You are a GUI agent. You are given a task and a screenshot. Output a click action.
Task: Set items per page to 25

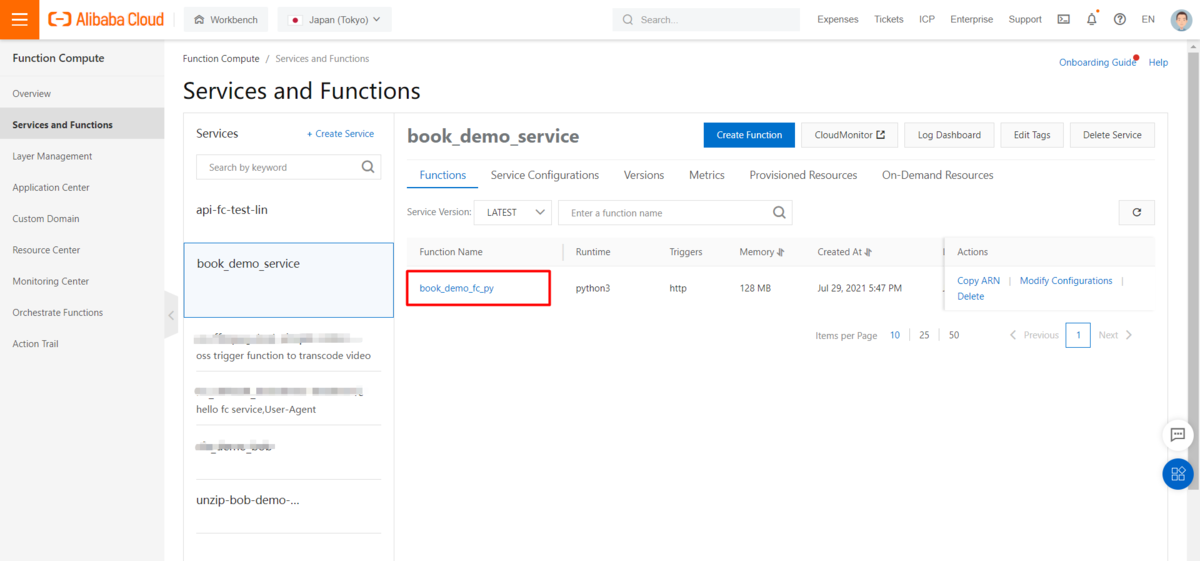click(924, 335)
